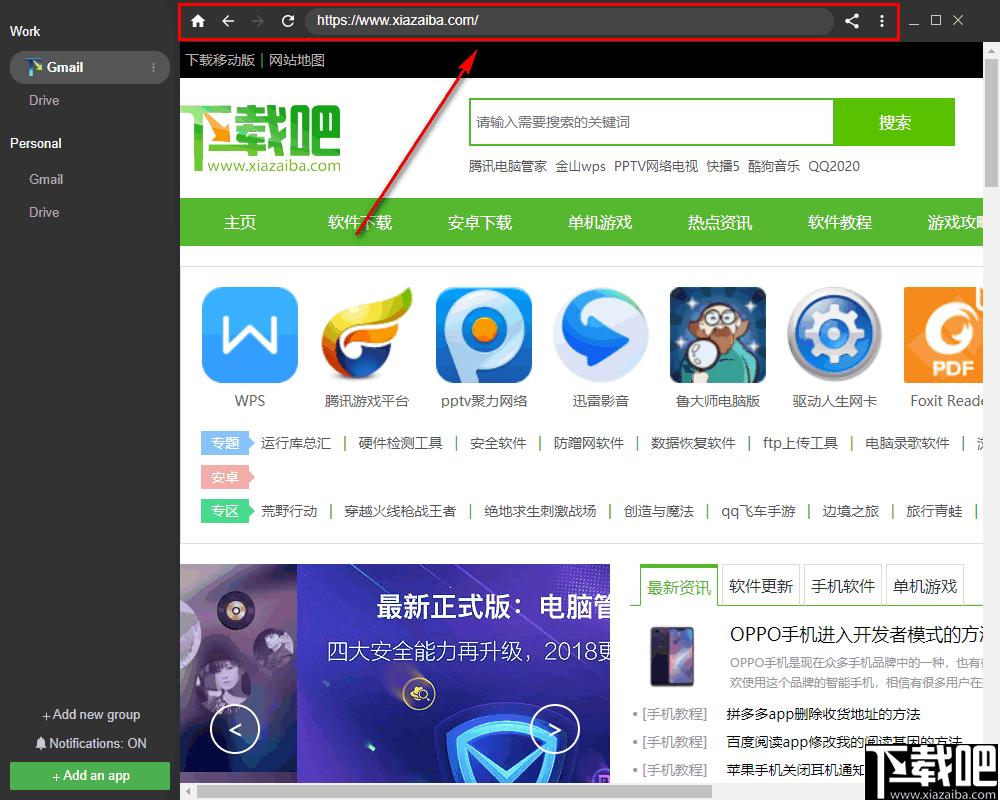Open QQ2020 hot search link
This screenshot has width=1000, height=800.
point(834,167)
